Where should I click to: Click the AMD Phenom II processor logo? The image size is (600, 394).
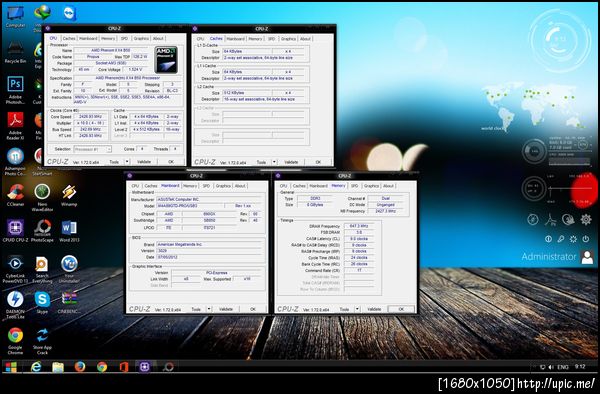click(x=166, y=59)
